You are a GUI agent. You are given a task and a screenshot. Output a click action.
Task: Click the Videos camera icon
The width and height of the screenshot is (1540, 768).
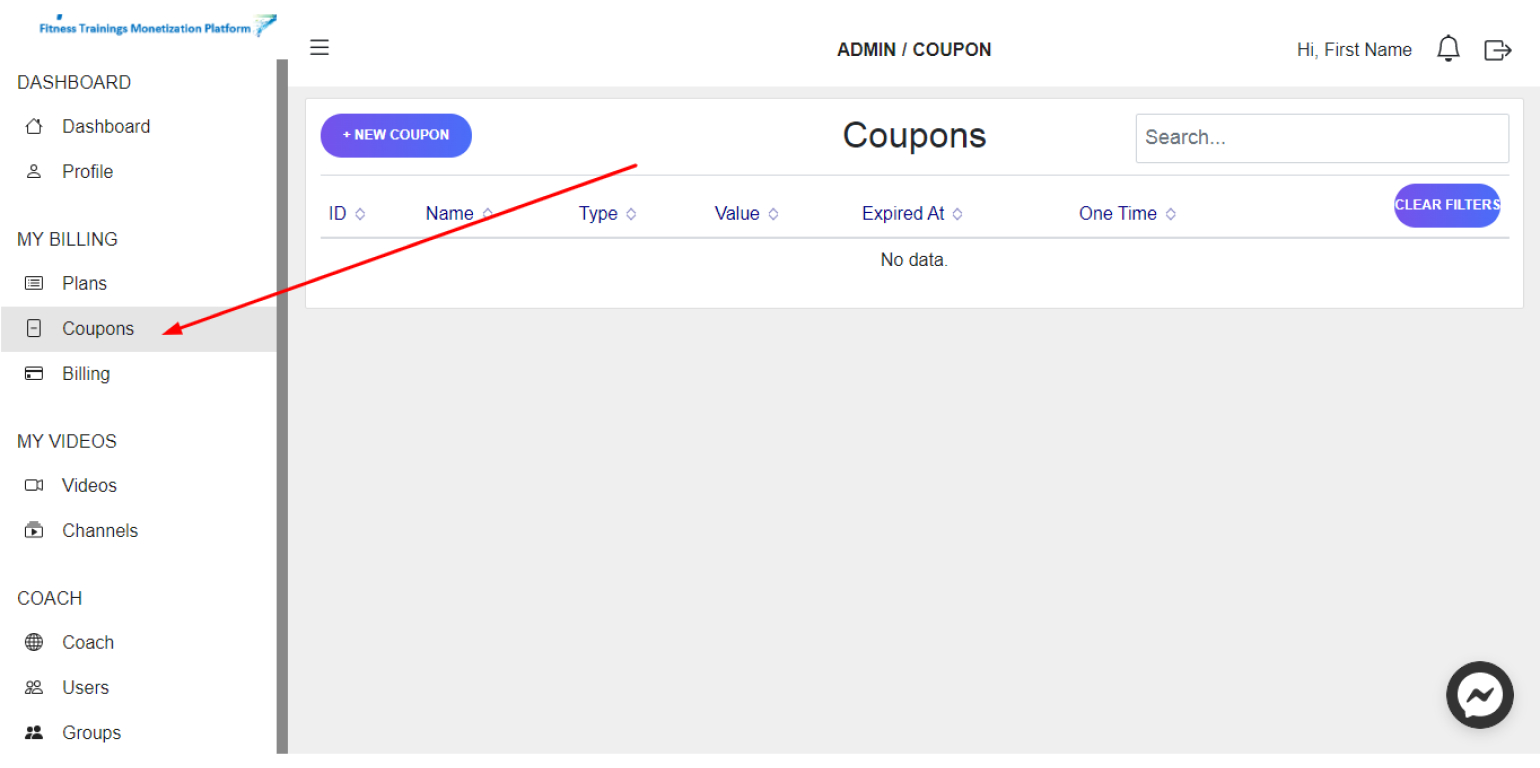coord(34,485)
